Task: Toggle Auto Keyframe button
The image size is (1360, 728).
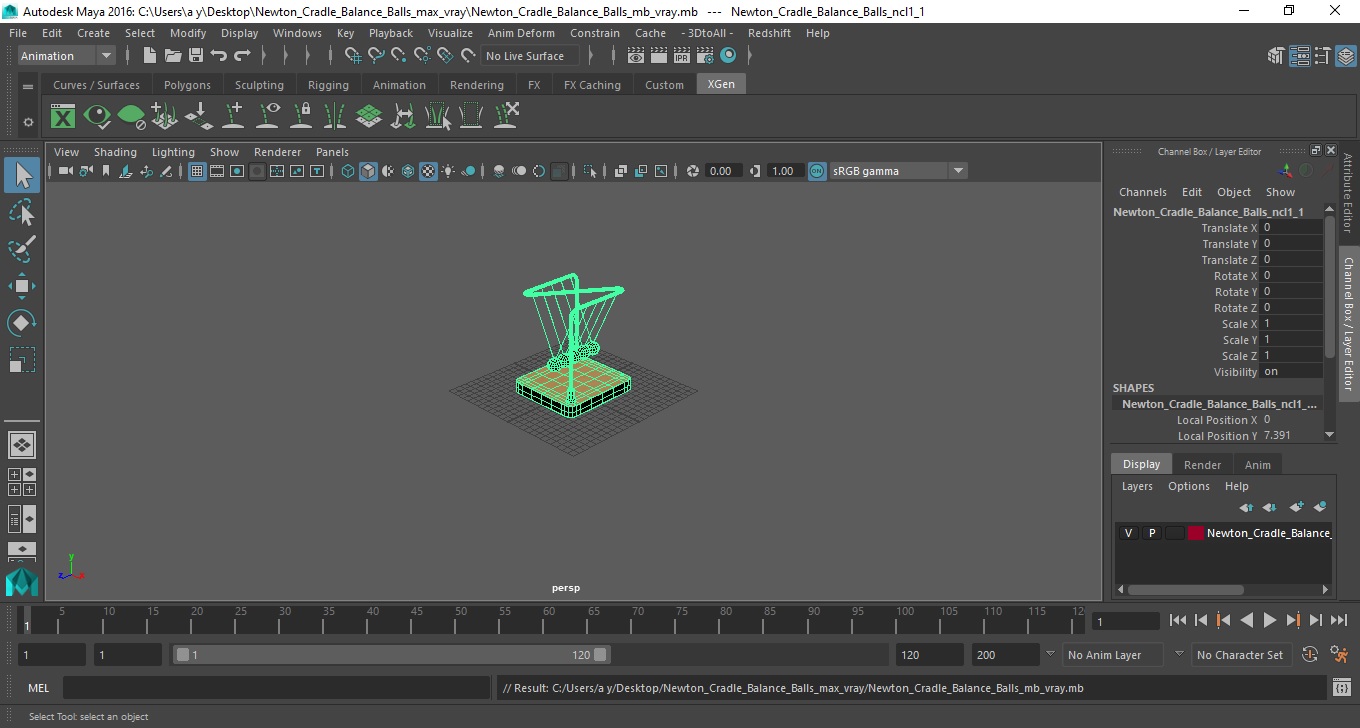Action: point(1310,655)
